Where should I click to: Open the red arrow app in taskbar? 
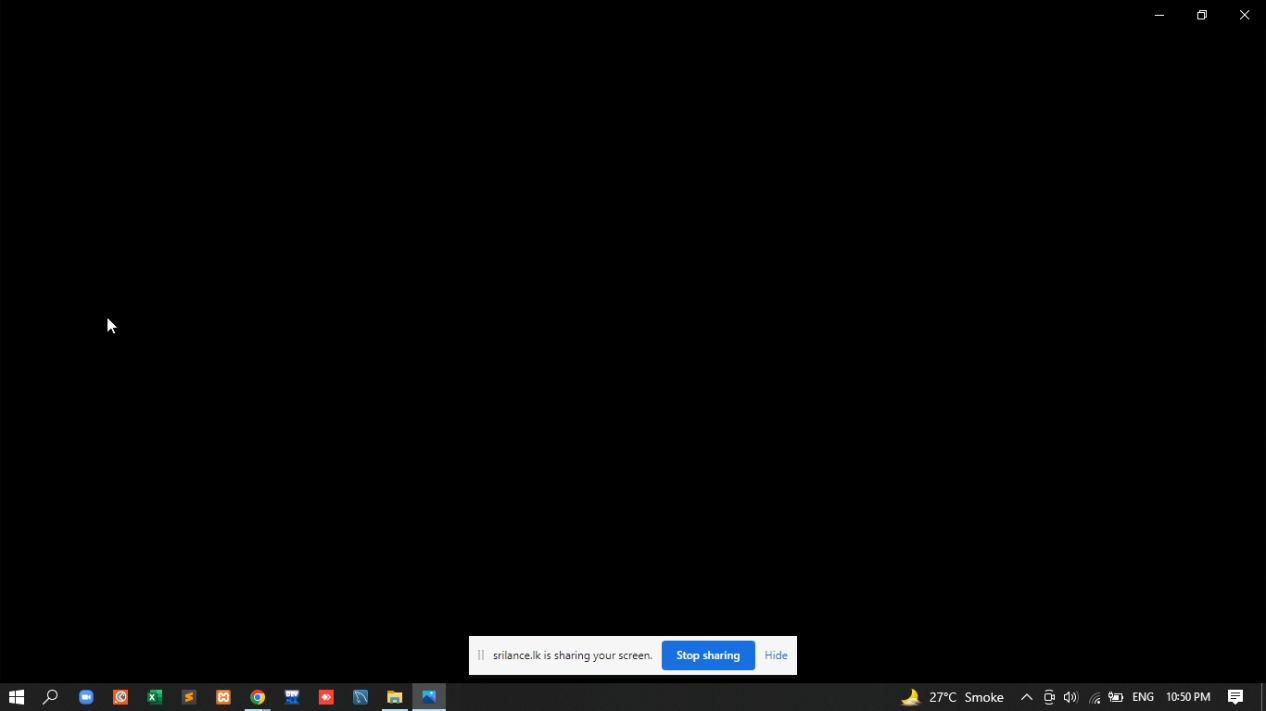[x=326, y=697]
